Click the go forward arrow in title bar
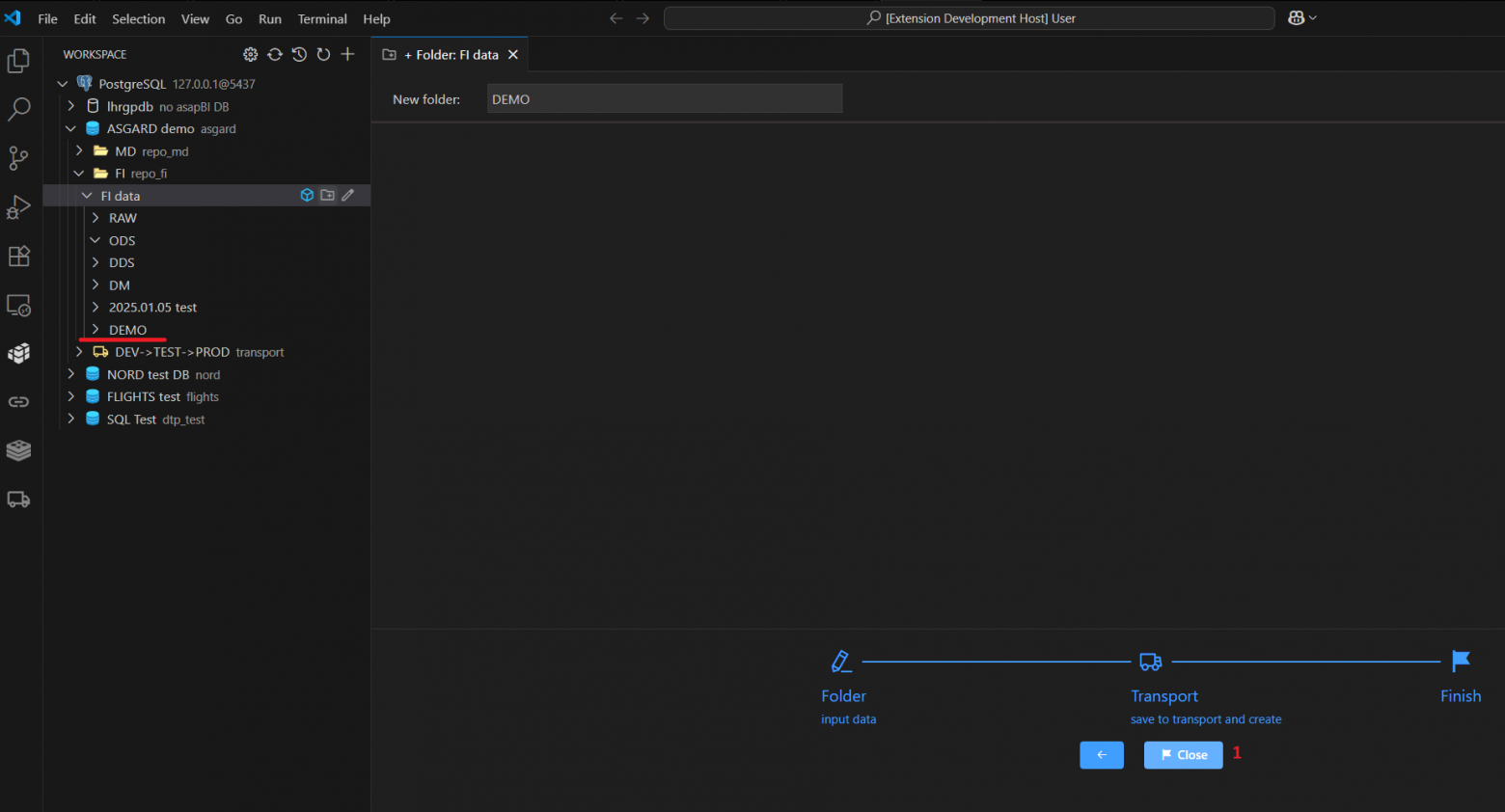Screen dimensions: 1505x812 point(643,18)
